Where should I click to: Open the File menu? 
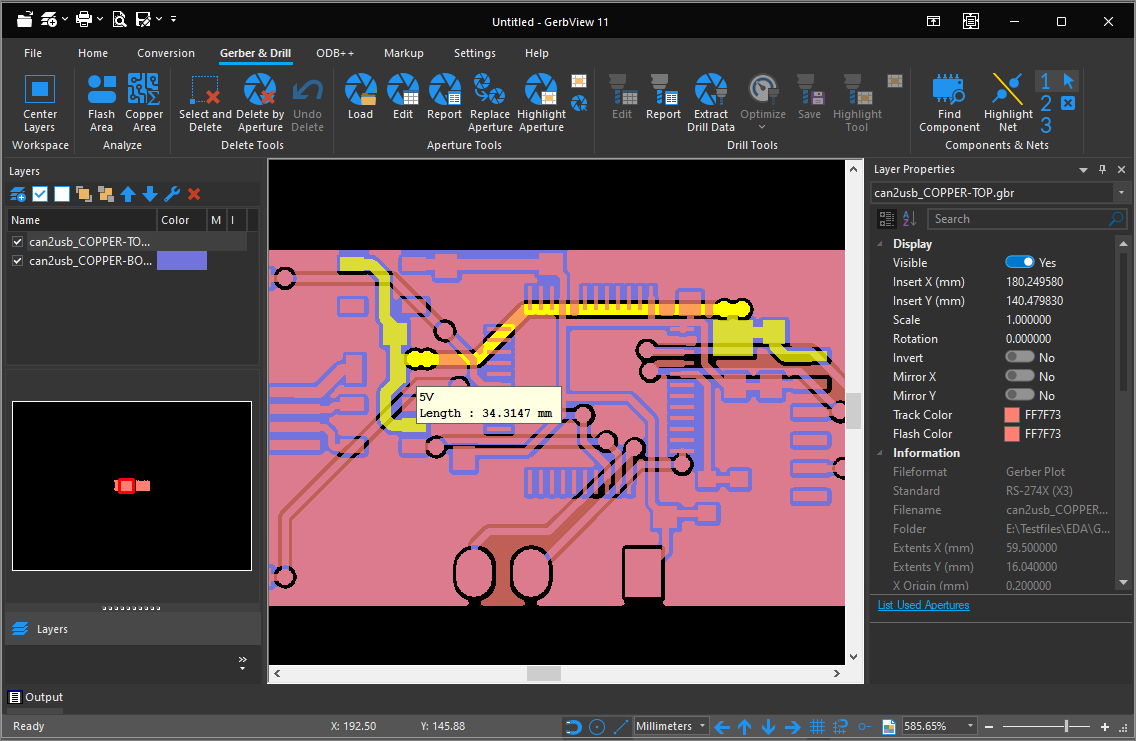33,53
